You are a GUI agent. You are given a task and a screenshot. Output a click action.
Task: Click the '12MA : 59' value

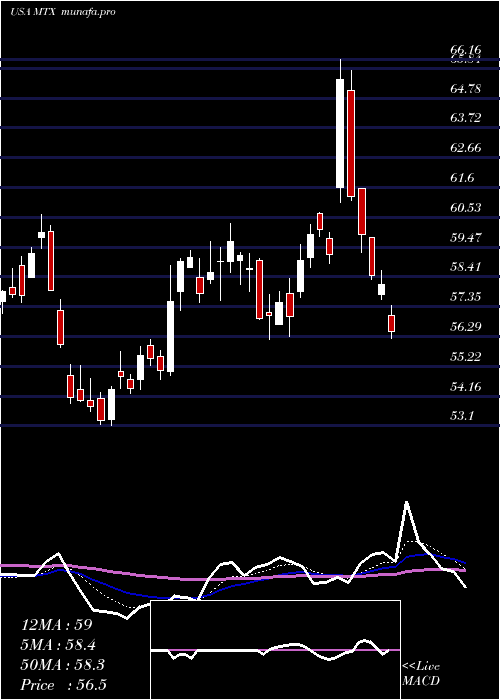(57, 625)
